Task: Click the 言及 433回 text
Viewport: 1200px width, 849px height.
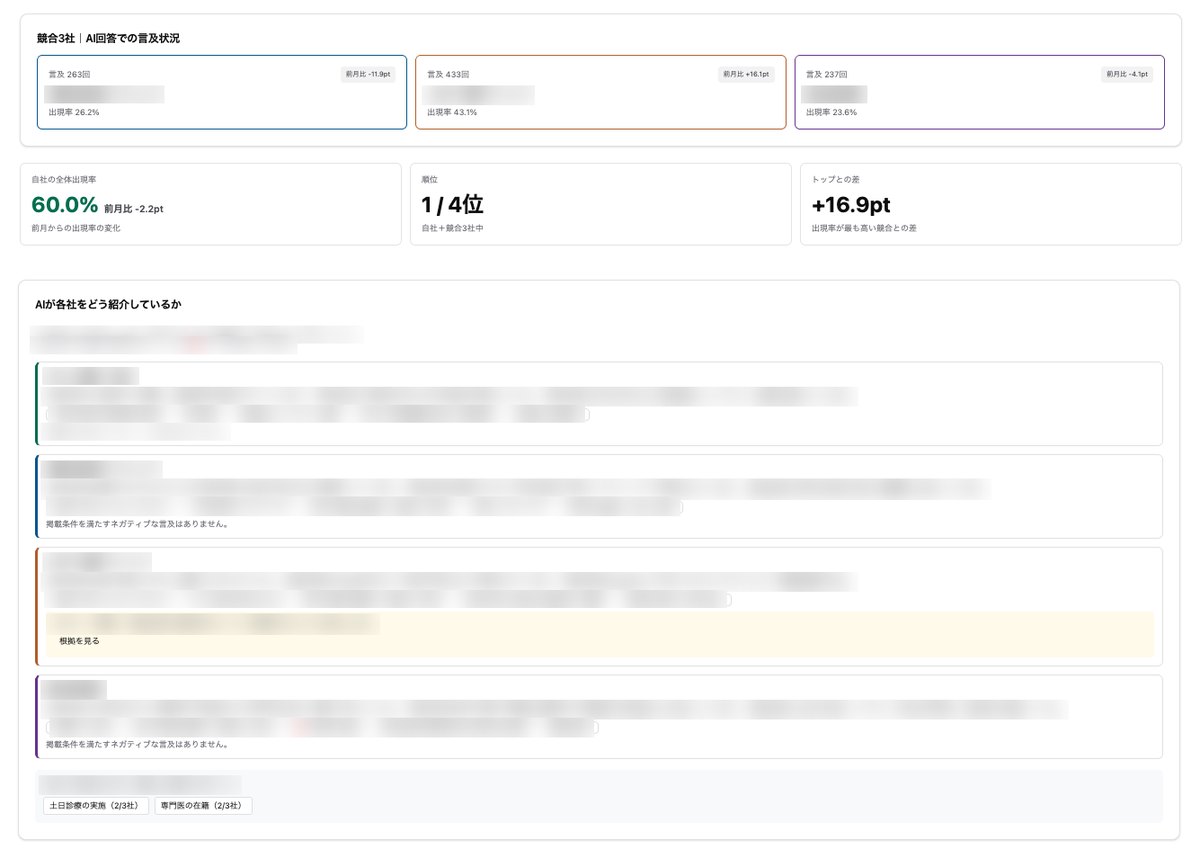Action: pos(448,75)
